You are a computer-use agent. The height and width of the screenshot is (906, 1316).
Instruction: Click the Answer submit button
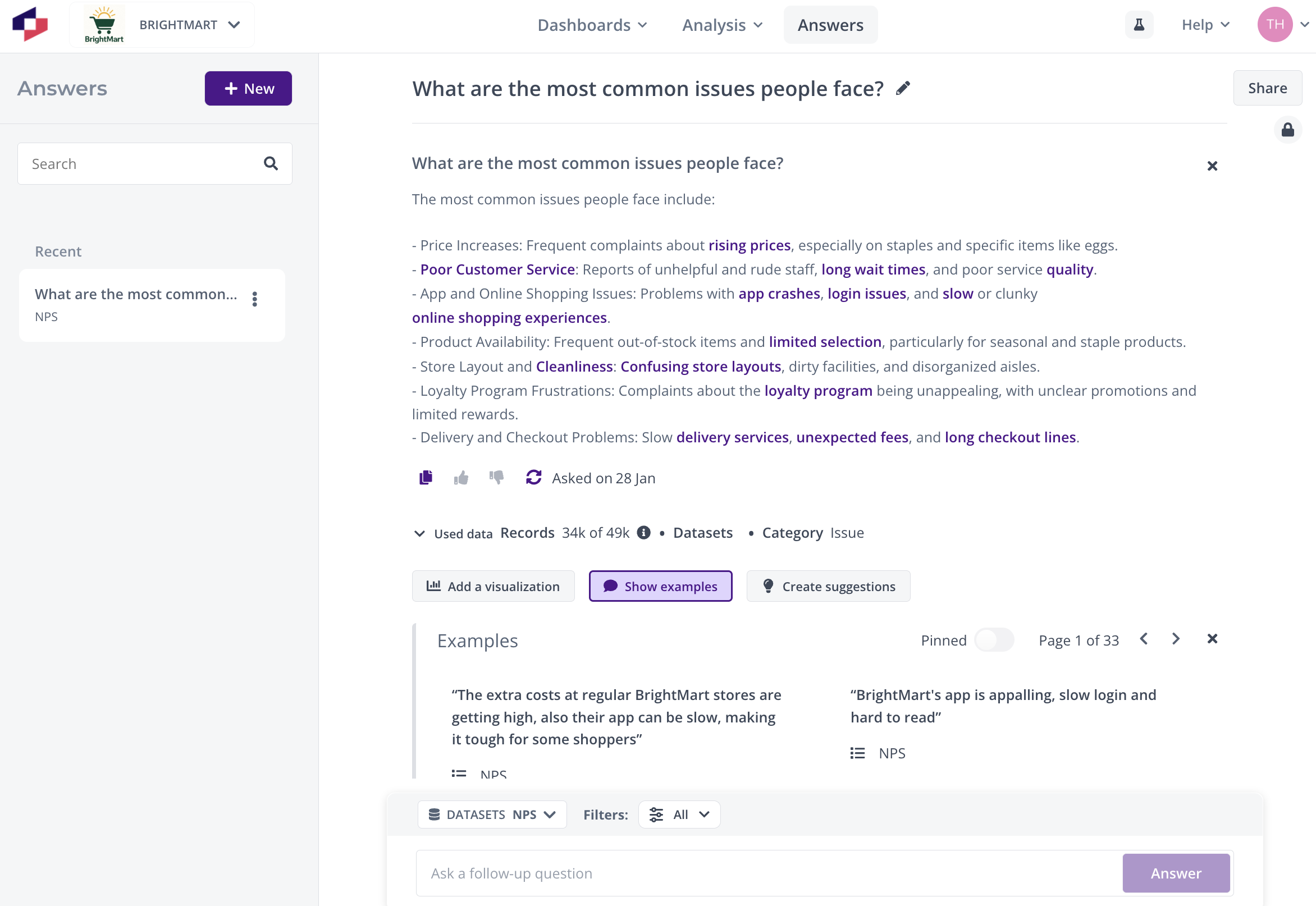tap(1176, 873)
